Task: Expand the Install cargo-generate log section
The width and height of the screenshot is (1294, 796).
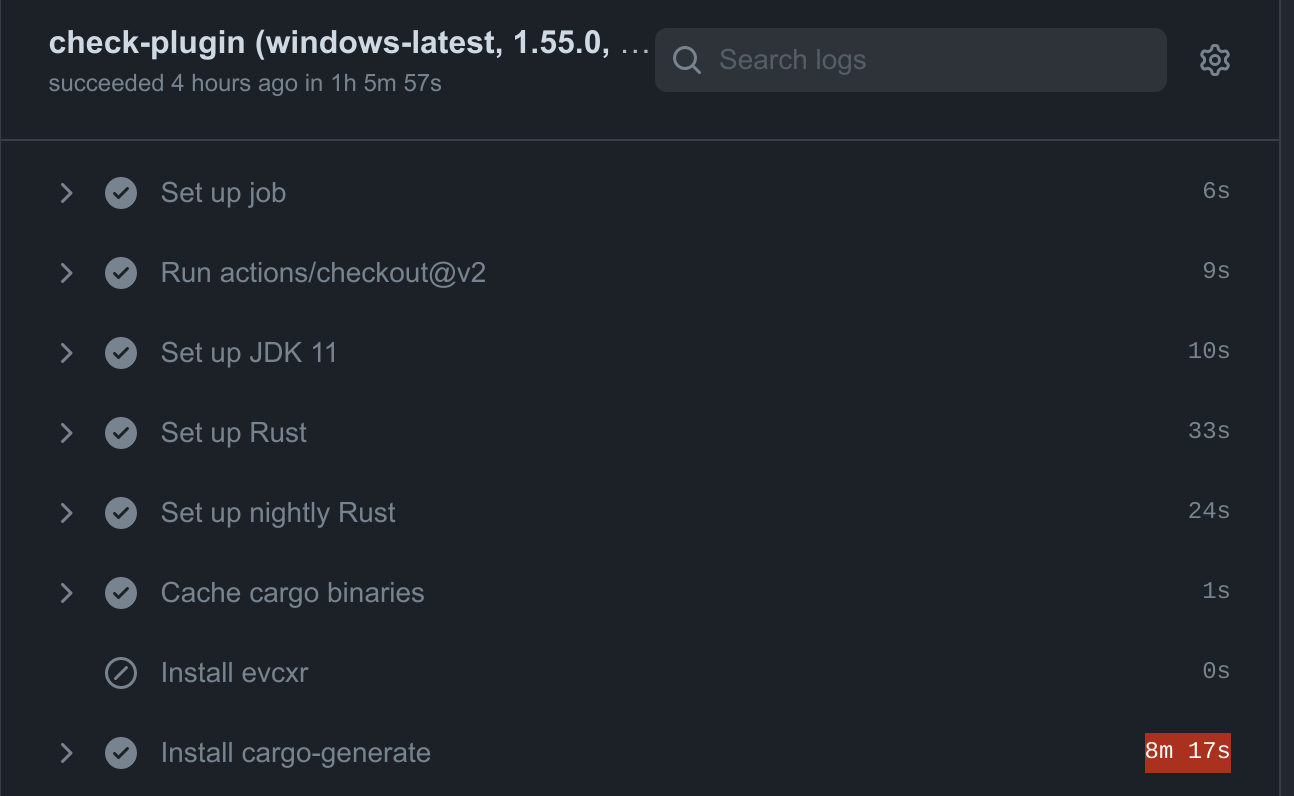Action: 66,752
